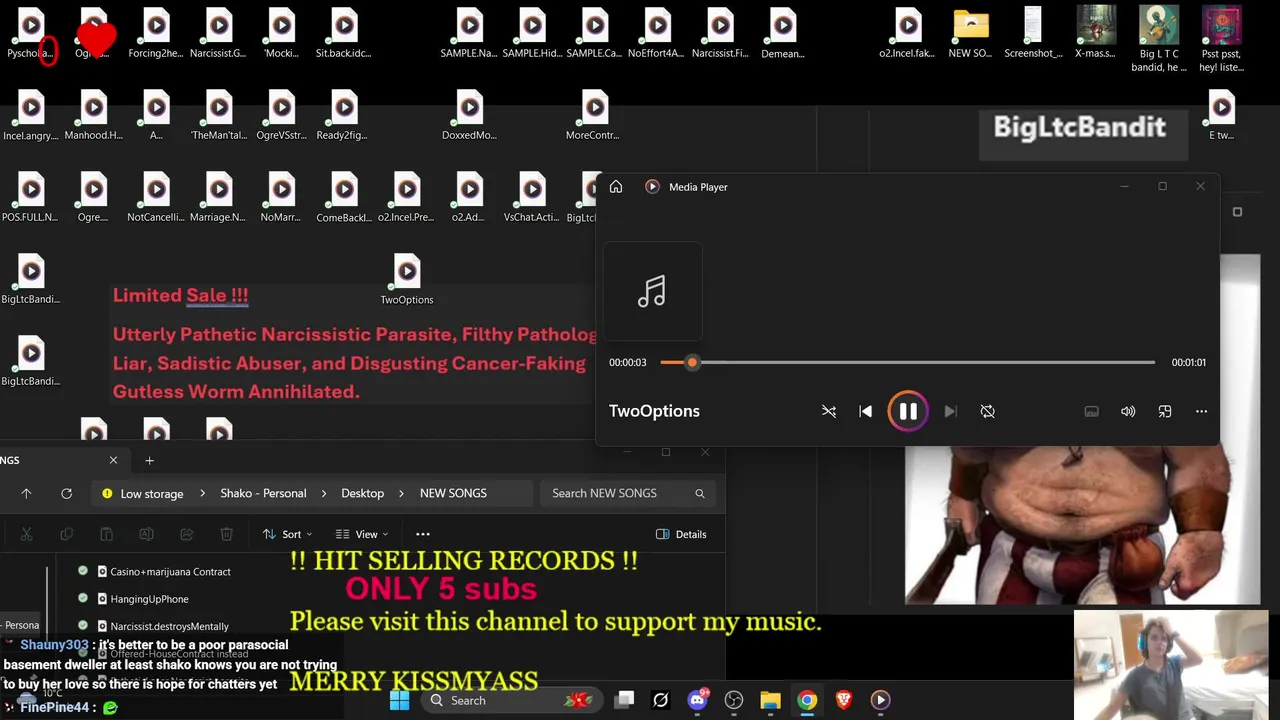This screenshot has width=1280, height=720.
Task: Select the Incel.angry... desktop file
Action: (x=31, y=115)
